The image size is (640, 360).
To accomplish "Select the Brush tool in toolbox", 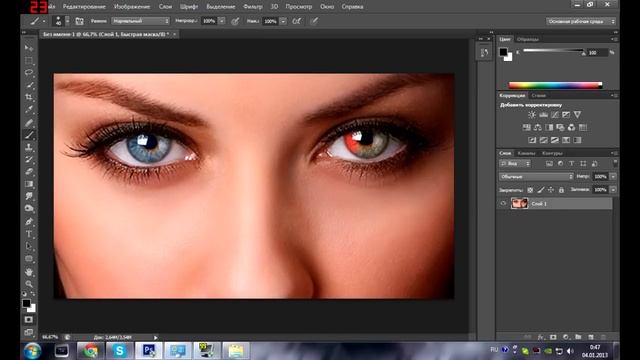I will click(29, 135).
